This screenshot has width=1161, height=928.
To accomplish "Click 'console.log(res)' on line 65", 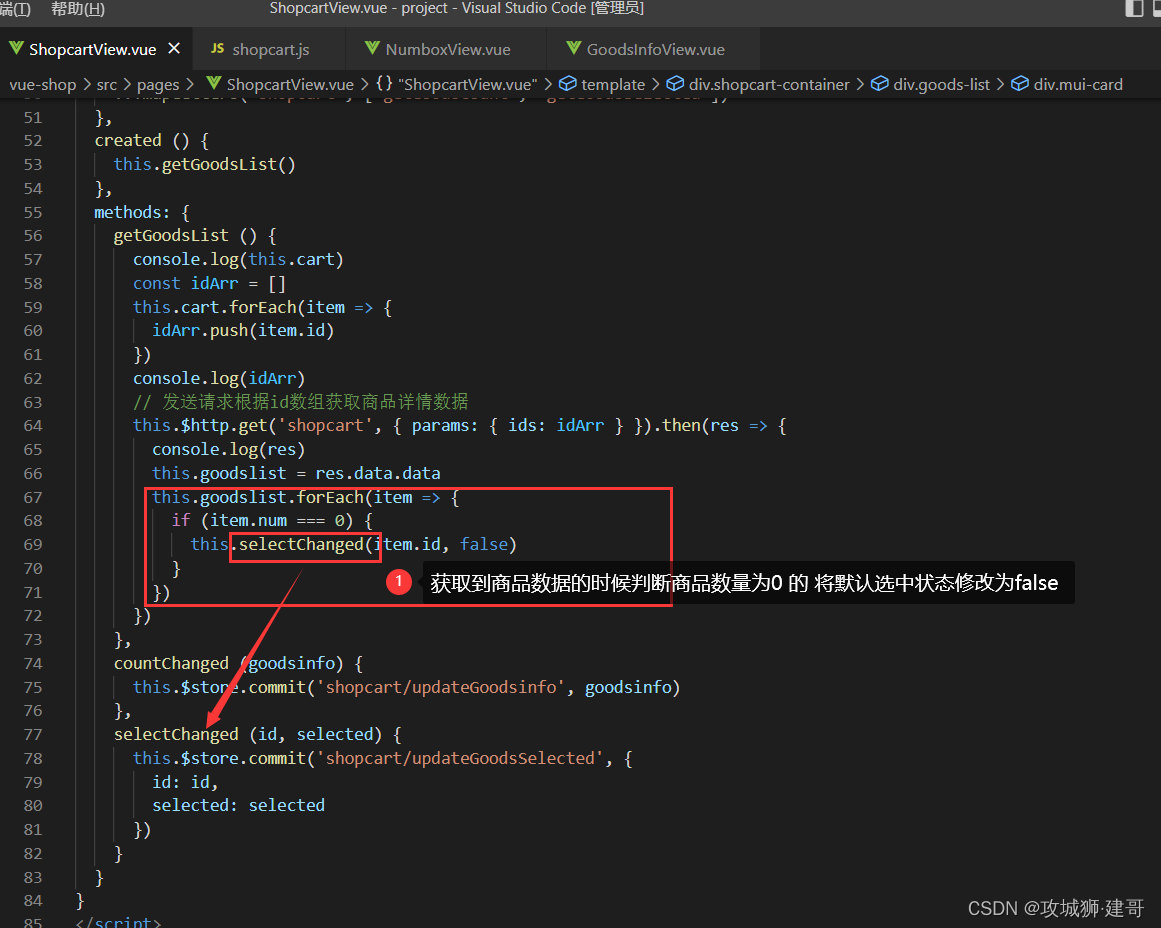I will point(229,450).
